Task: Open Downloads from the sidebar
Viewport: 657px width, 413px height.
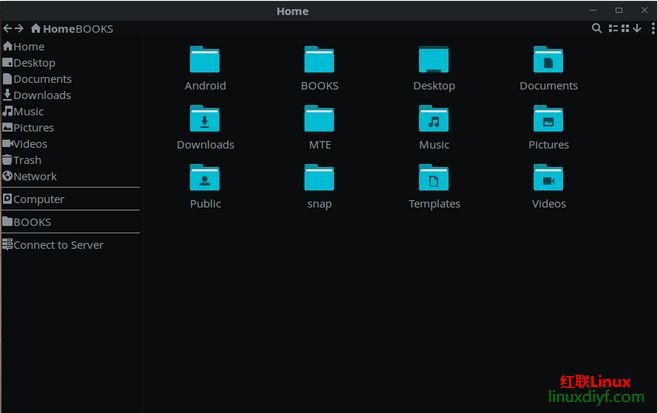Action: pyautogui.click(x=41, y=95)
